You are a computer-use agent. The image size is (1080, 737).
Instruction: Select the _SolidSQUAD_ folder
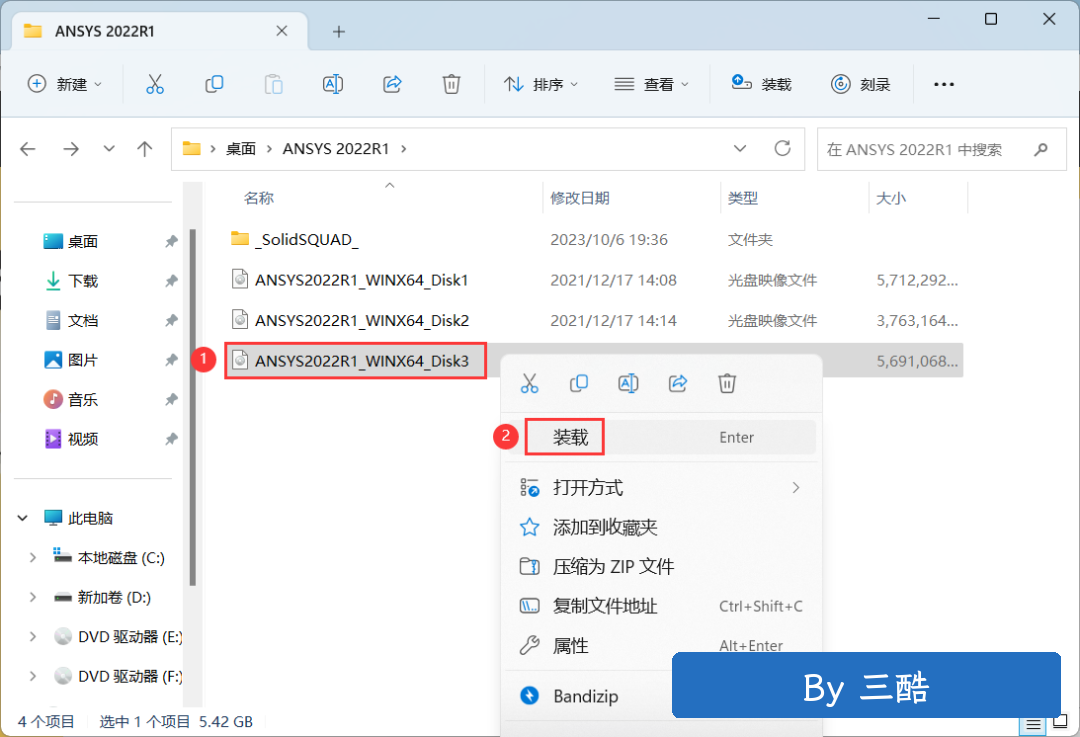(x=306, y=240)
